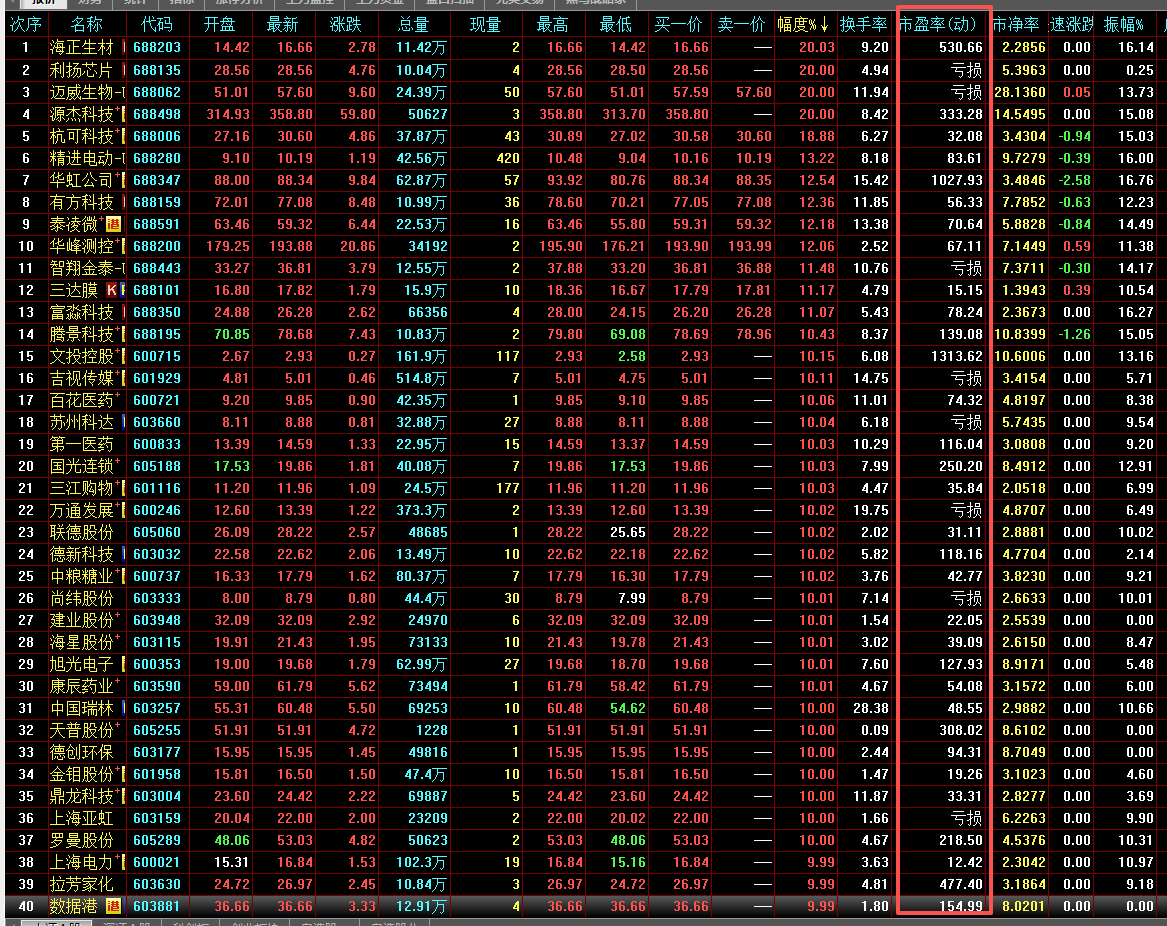Select the 金钼股份 stock name

(82, 774)
